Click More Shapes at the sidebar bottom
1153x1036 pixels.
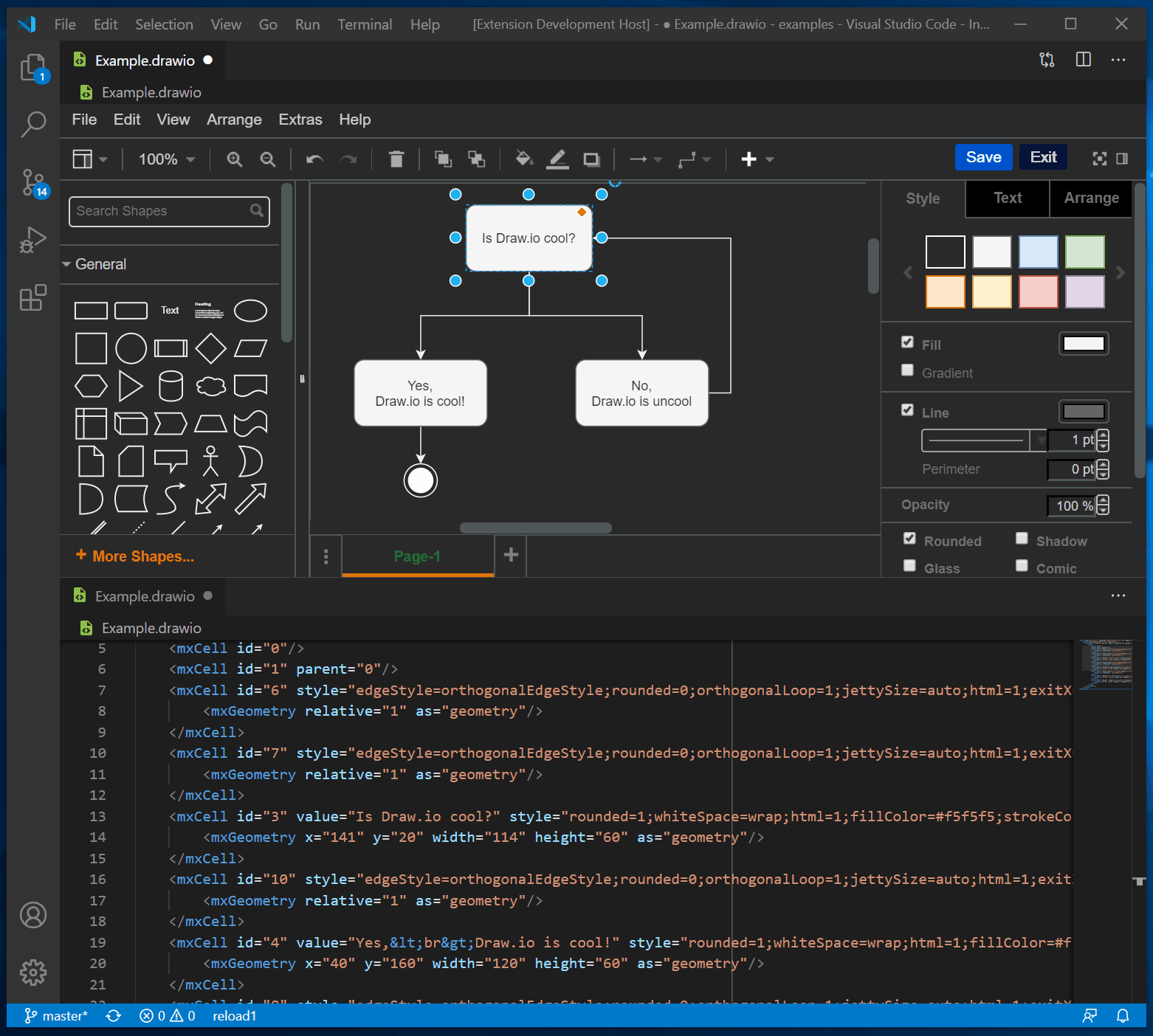coord(135,556)
